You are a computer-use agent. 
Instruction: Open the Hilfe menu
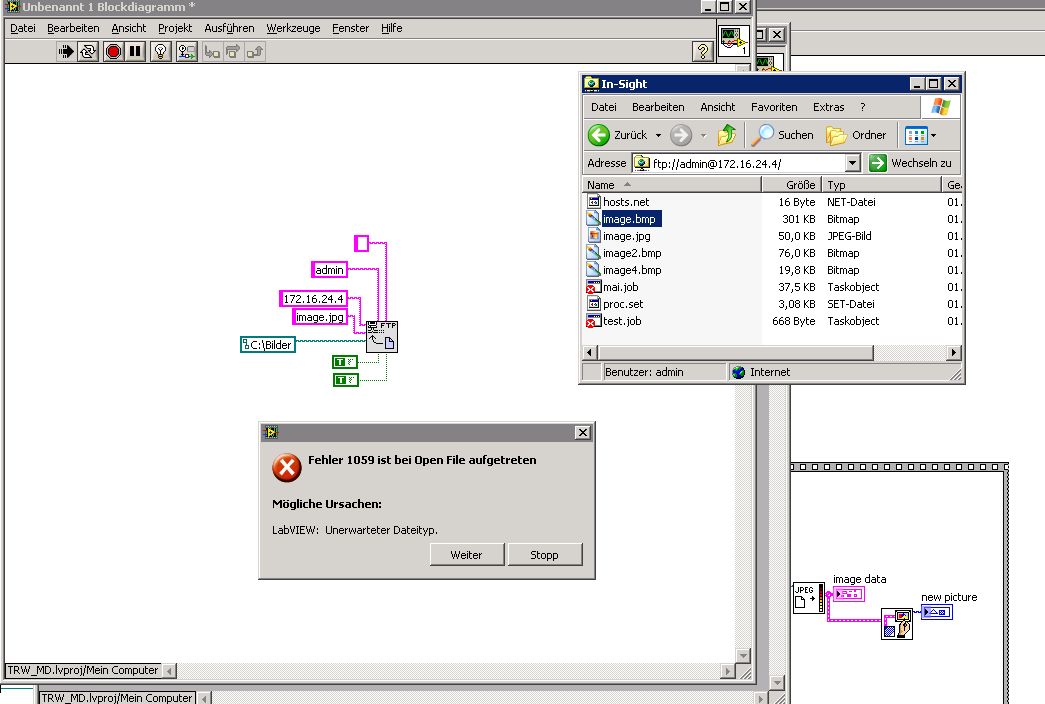click(392, 28)
